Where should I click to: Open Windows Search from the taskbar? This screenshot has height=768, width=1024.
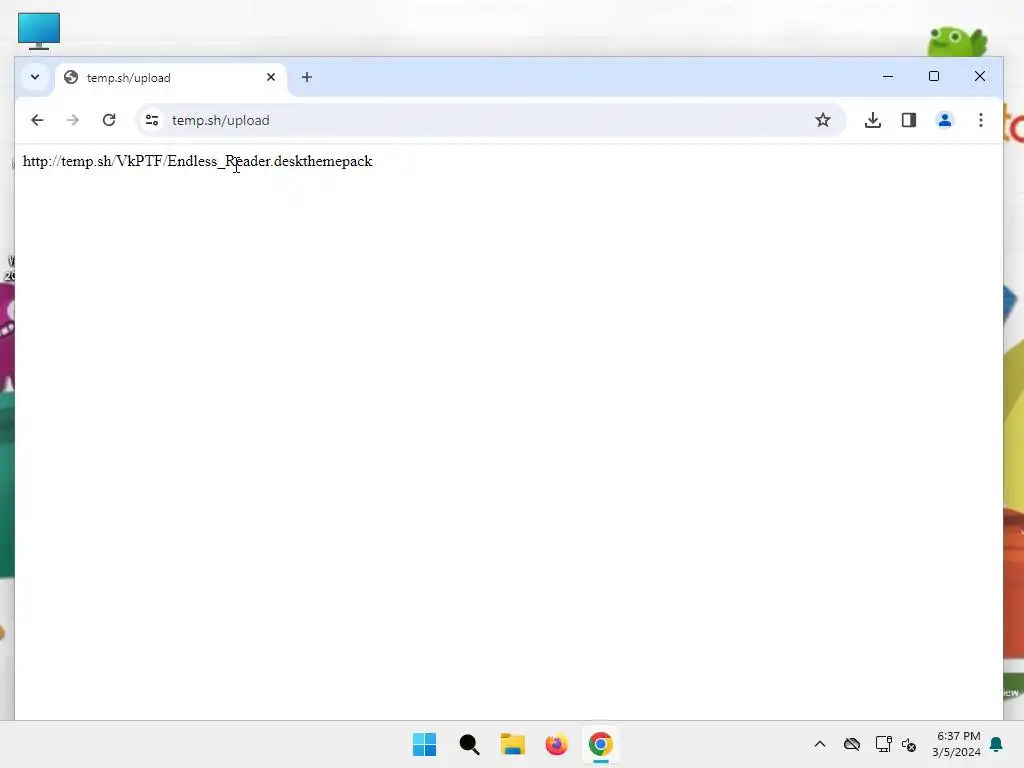(469, 744)
